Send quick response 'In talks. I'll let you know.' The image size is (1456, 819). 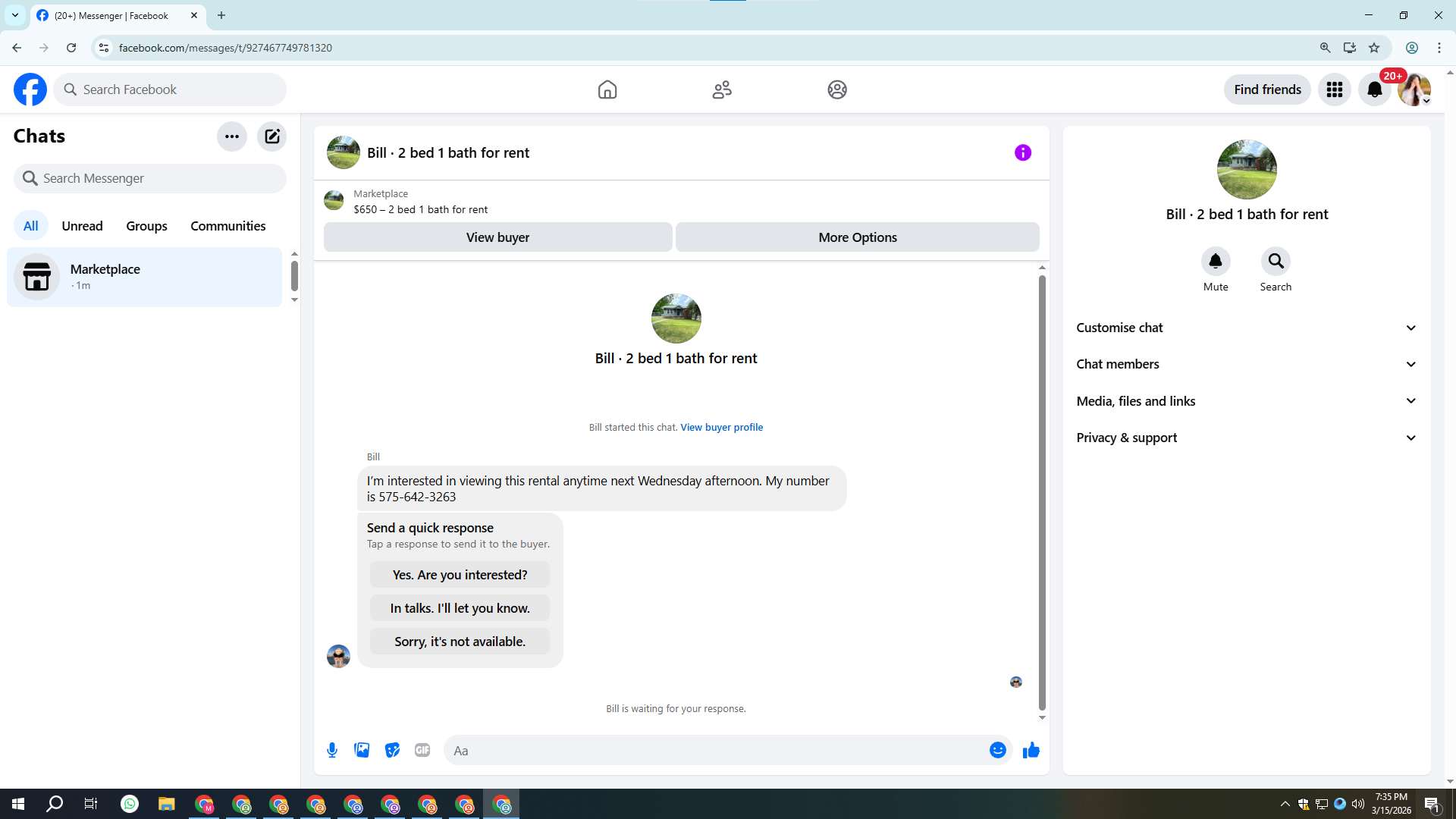tap(460, 608)
